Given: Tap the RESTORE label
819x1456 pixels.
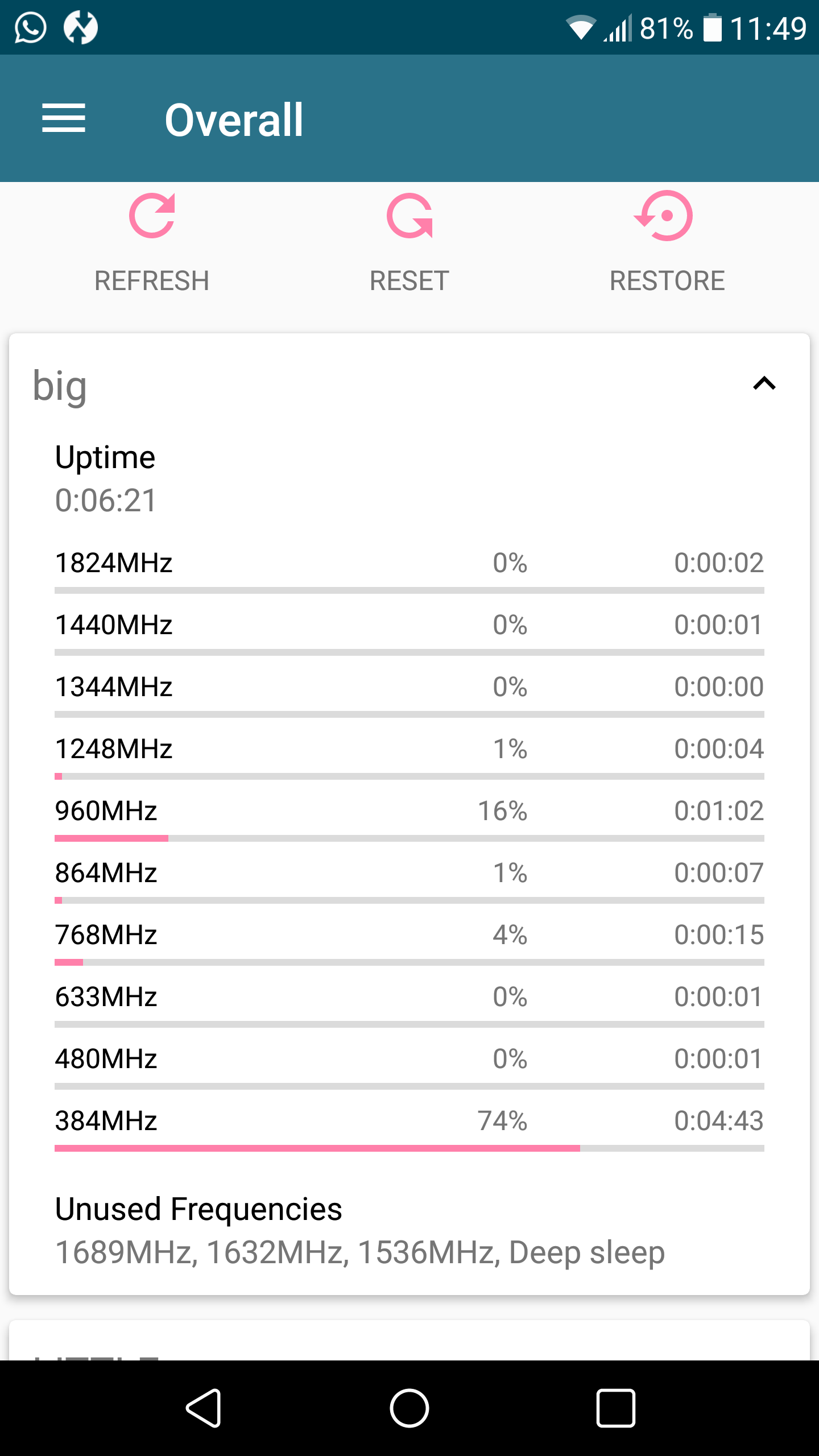Looking at the screenshot, I should 667,281.
